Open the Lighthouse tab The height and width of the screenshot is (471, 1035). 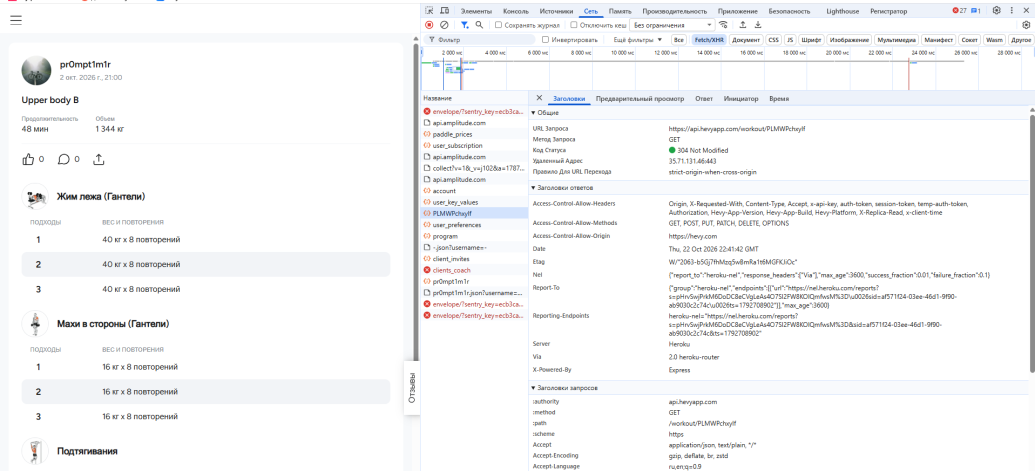pyautogui.click(x=843, y=11)
